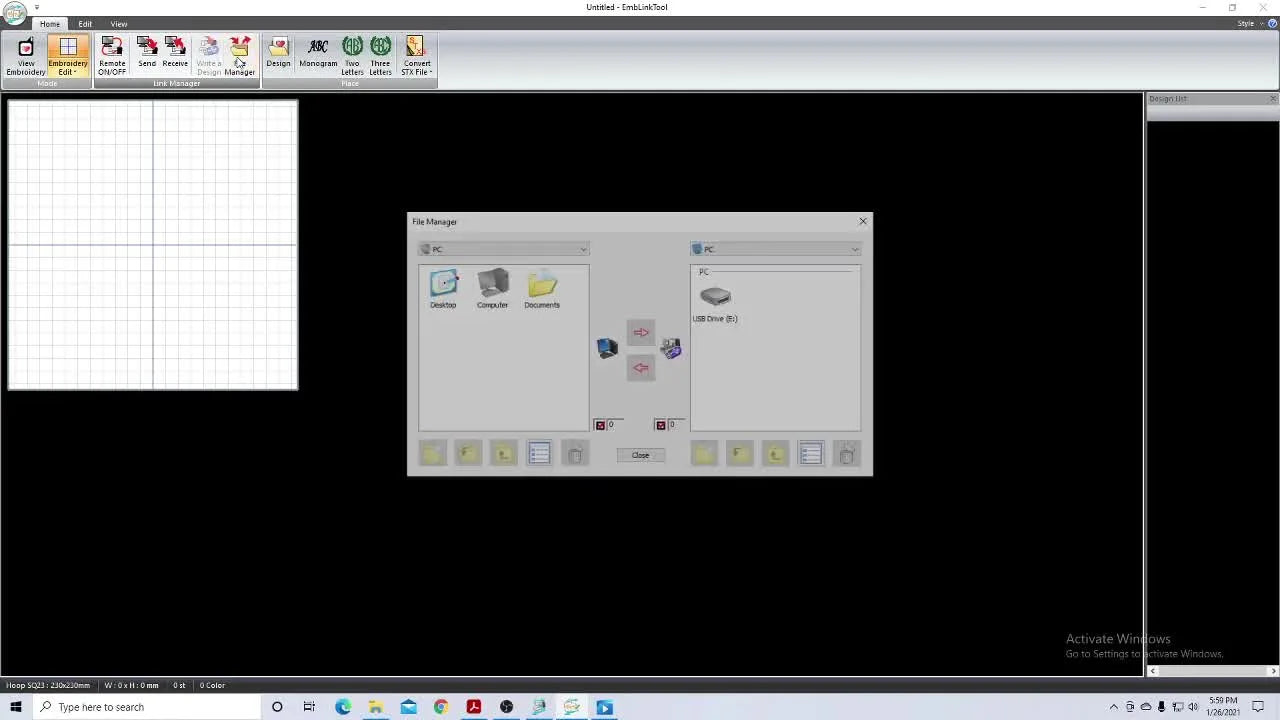The height and width of the screenshot is (720, 1280).
Task: Toggle the left selection count checkbox
Action: 600,425
